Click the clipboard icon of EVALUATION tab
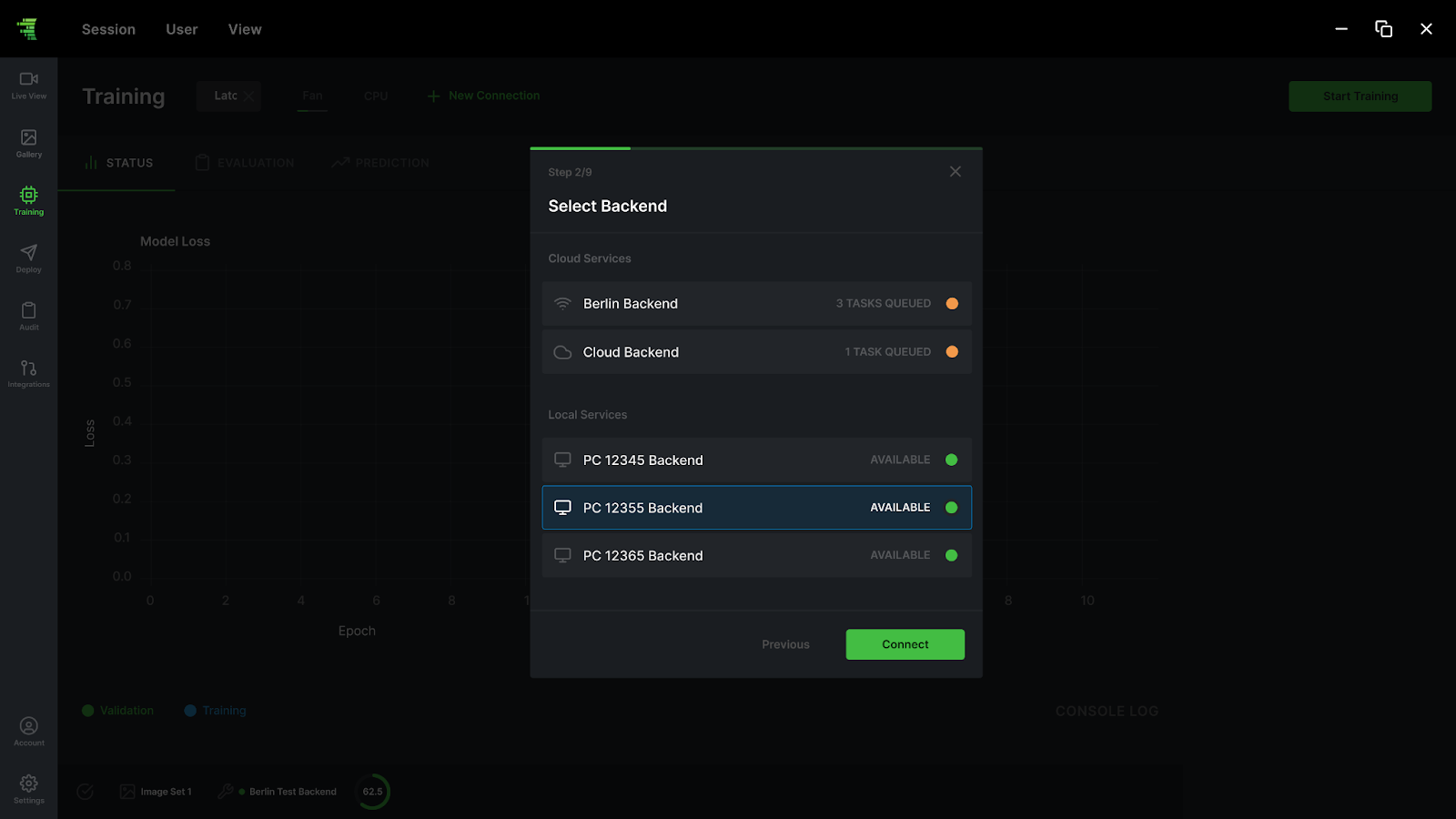Screen dimensions: 1456x819 (202, 163)
